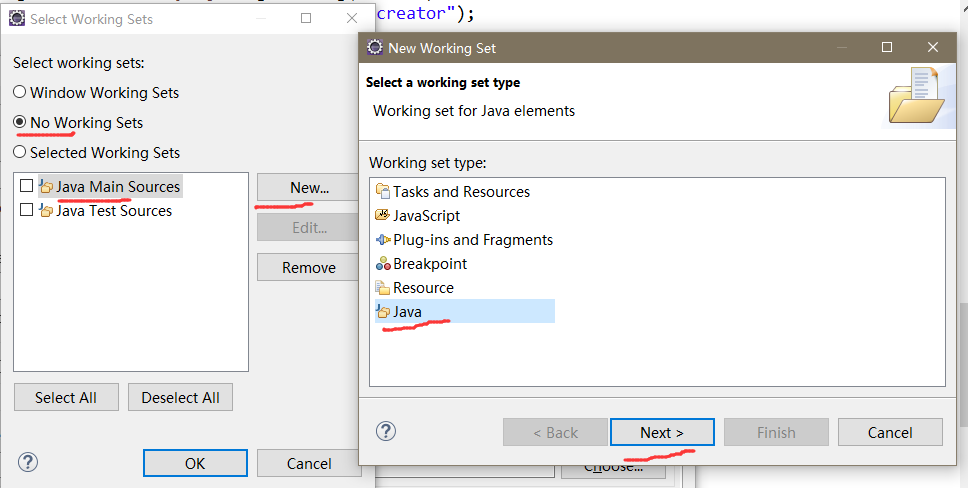This screenshot has width=968, height=488.
Task: Click the Tasks and Resources type icon
Action: 383,191
